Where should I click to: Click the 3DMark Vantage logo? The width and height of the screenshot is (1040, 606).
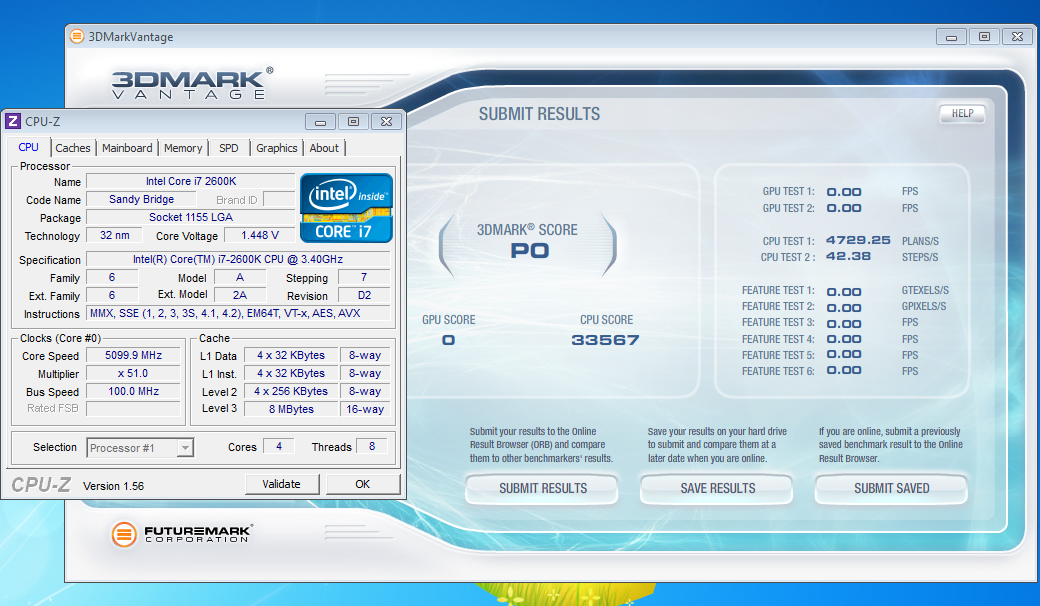coord(192,84)
